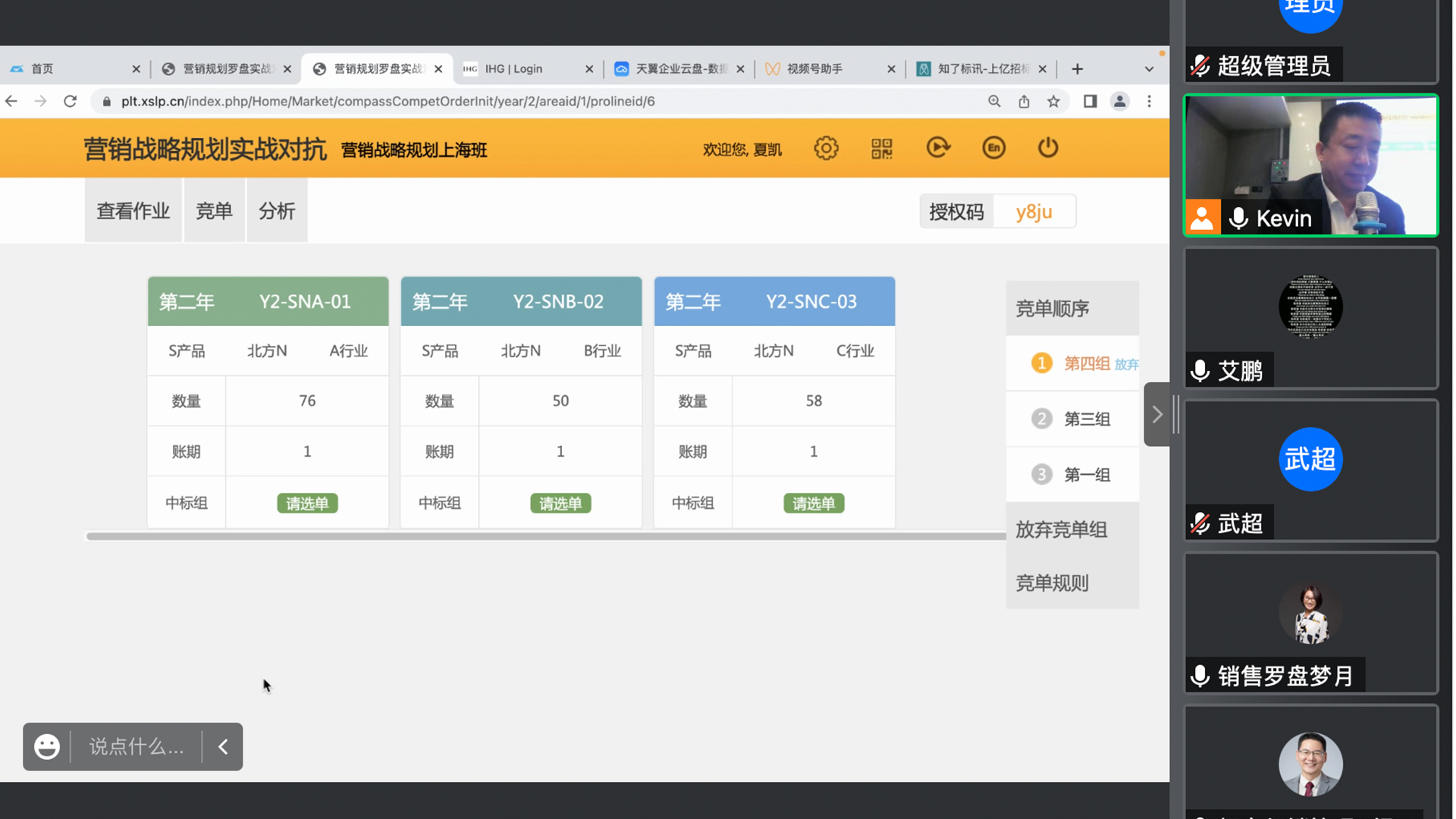Click the video play icon in header
This screenshot has height=819, width=1456.
pyautogui.click(x=937, y=147)
